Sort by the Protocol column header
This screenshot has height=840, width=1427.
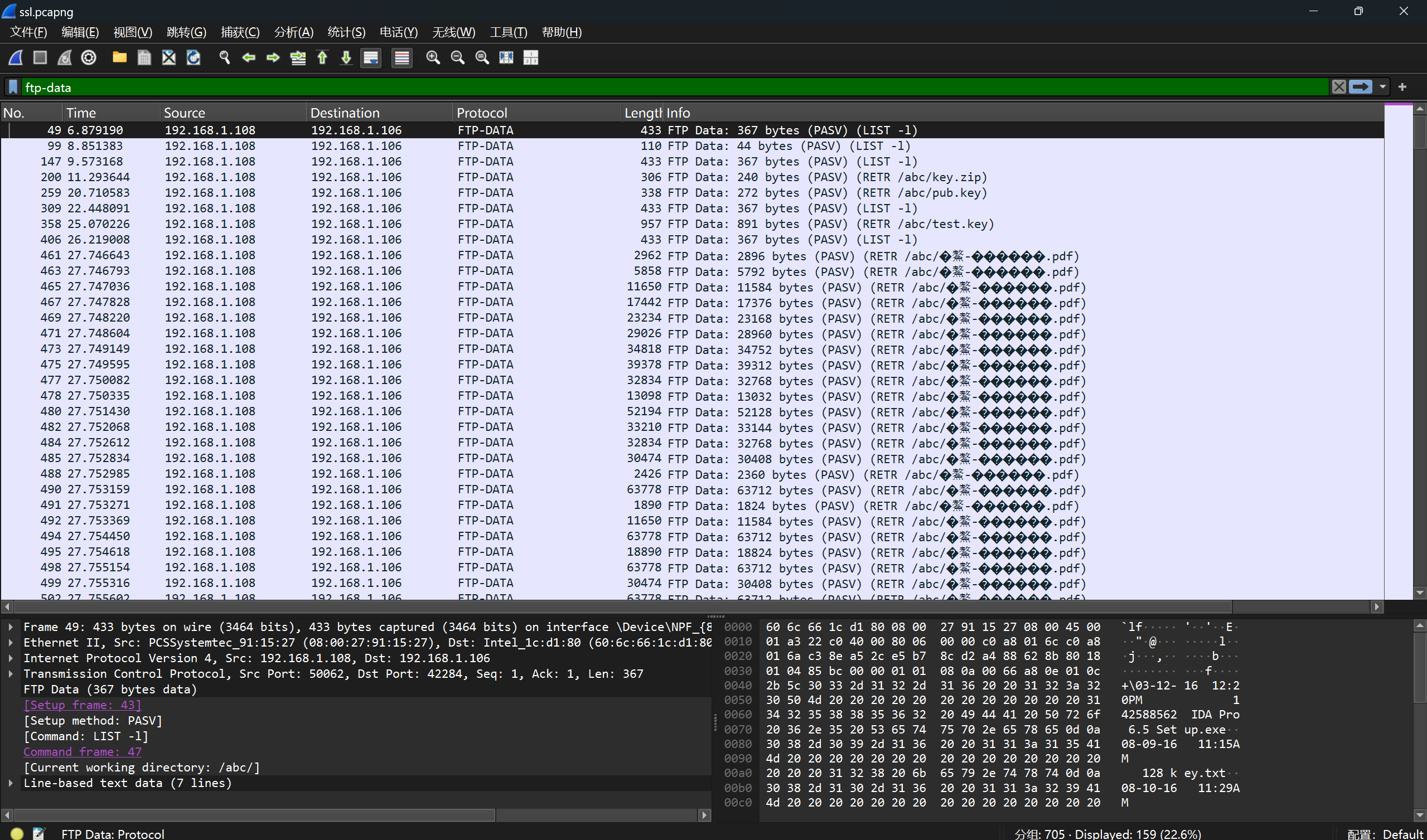pyautogui.click(x=538, y=113)
